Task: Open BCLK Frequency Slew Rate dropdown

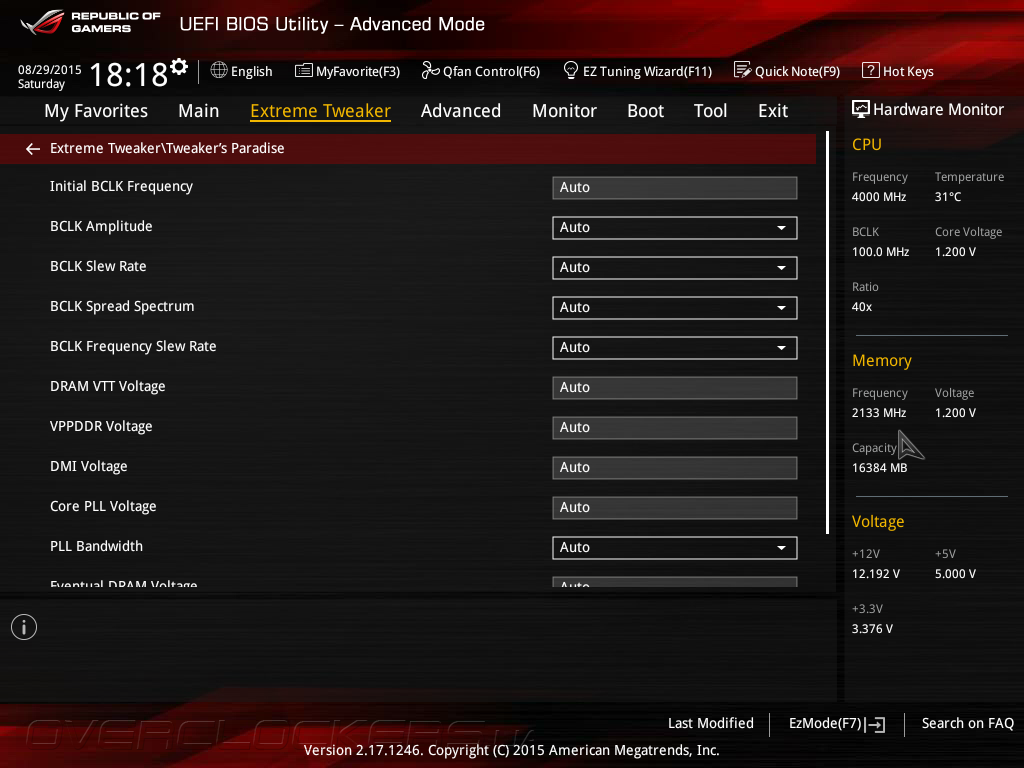Action: pos(675,347)
